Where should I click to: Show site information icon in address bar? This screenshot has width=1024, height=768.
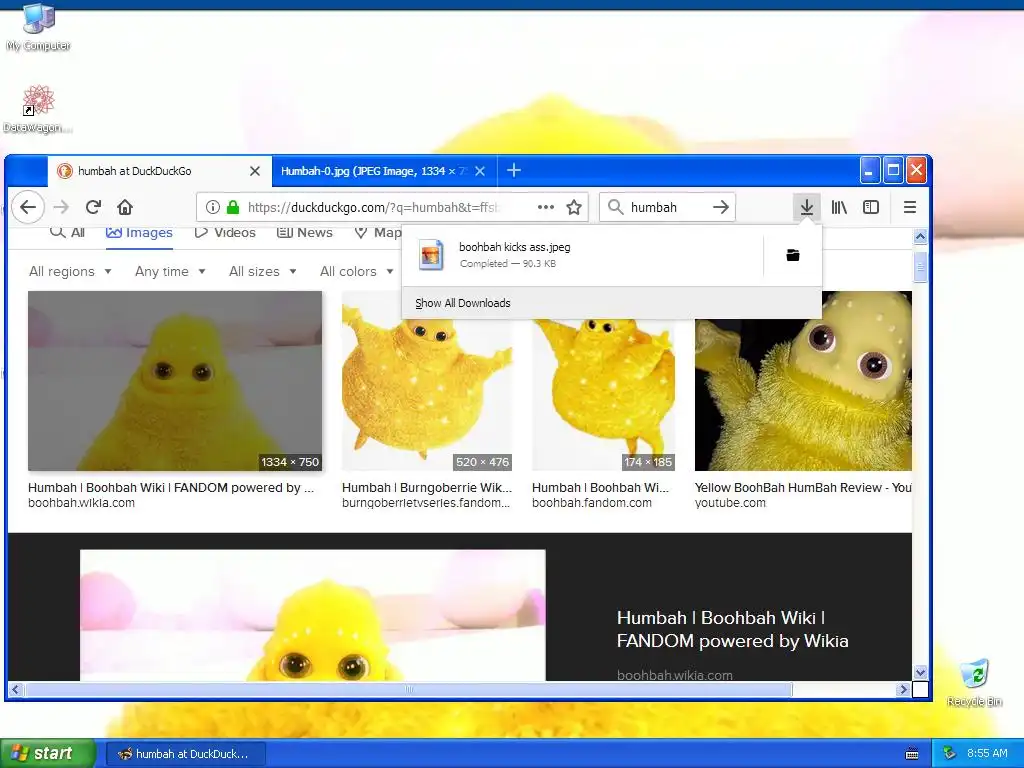(212, 207)
